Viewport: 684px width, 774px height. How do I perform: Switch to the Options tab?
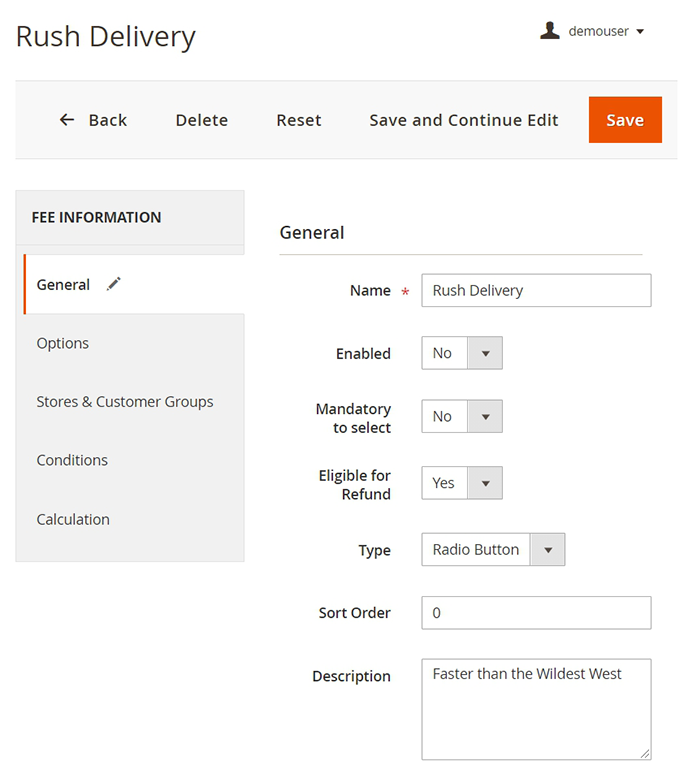[x=63, y=343]
